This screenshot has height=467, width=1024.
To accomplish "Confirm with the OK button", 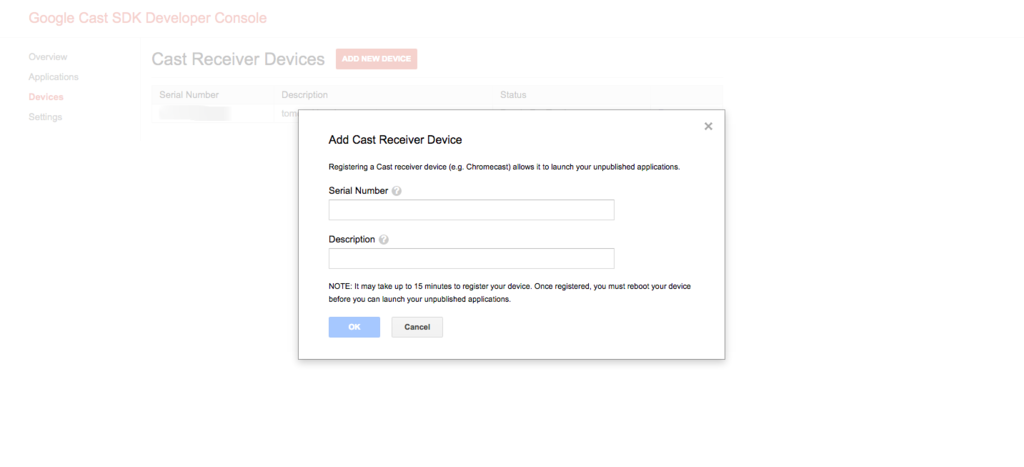I will tap(354, 327).
